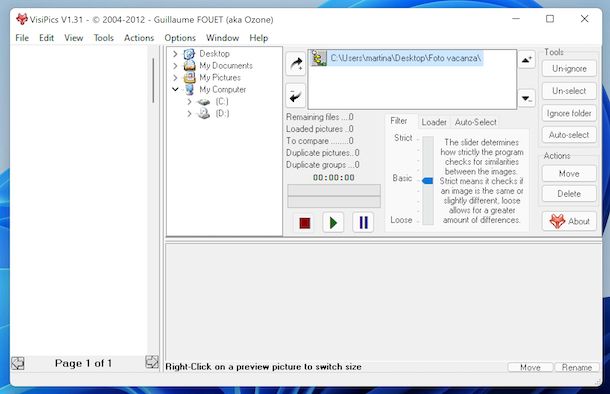Viewport: 610px width, 394px height.
Task: Click the Un-ignore button
Action: click(569, 69)
